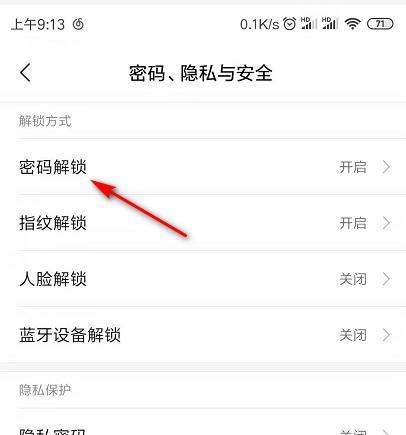Expand the chevron on the 指纹解锁 row

click(386, 223)
